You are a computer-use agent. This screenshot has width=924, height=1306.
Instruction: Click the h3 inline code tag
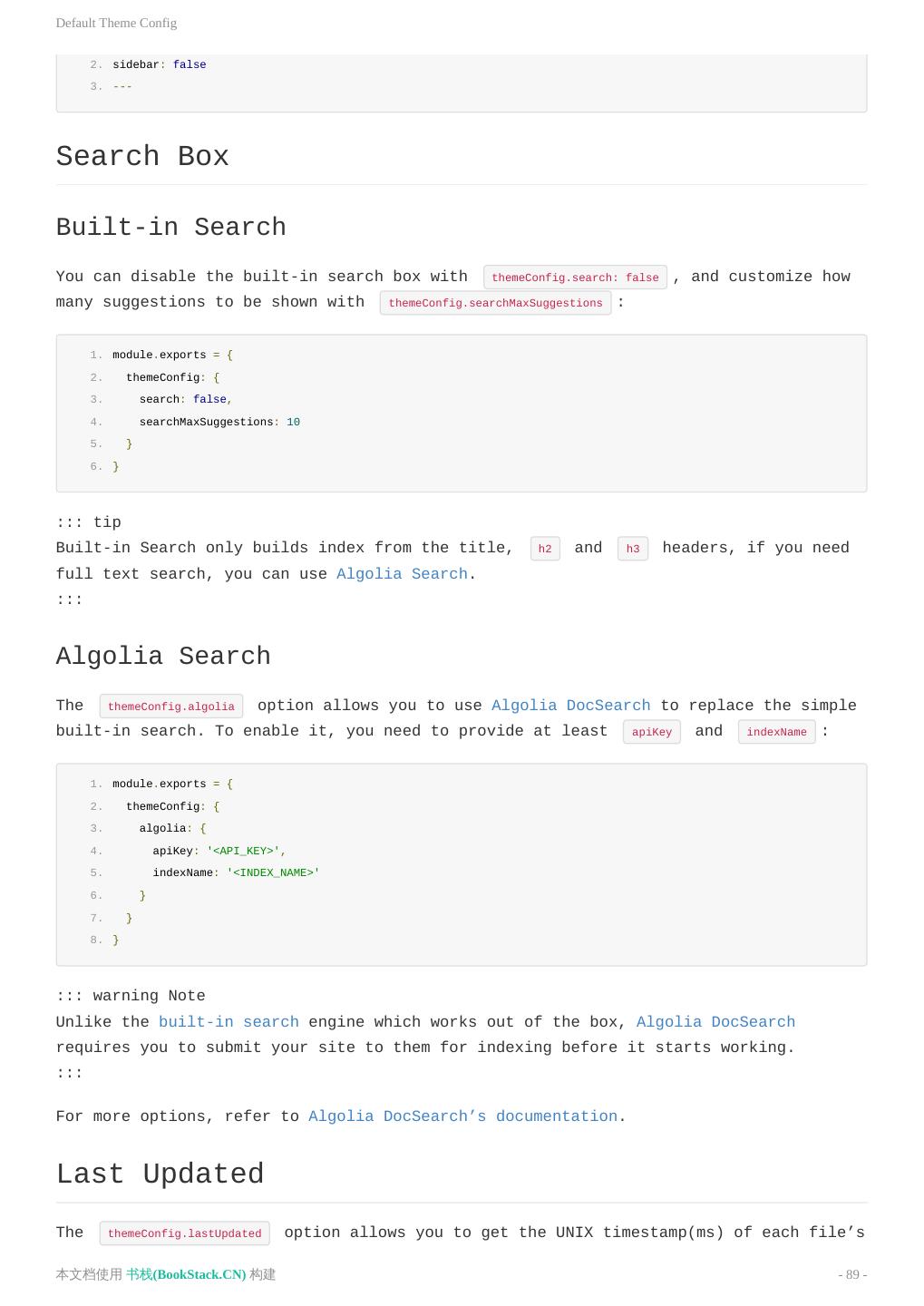pos(633,549)
